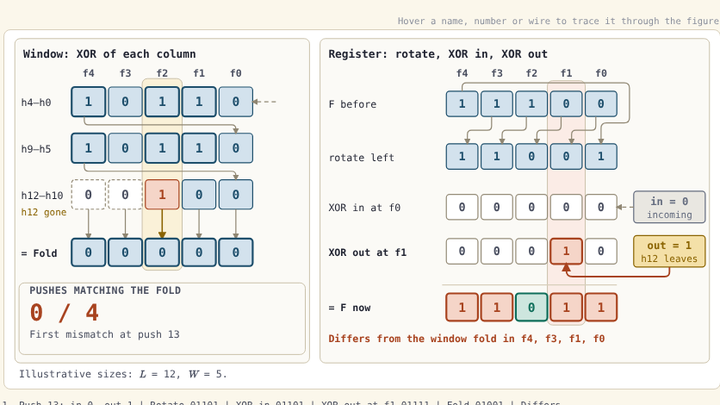The width and height of the screenshot is (720, 405).
Task: Click the f4 cell of the h4–h0 row
Action: (x=88, y=101)
